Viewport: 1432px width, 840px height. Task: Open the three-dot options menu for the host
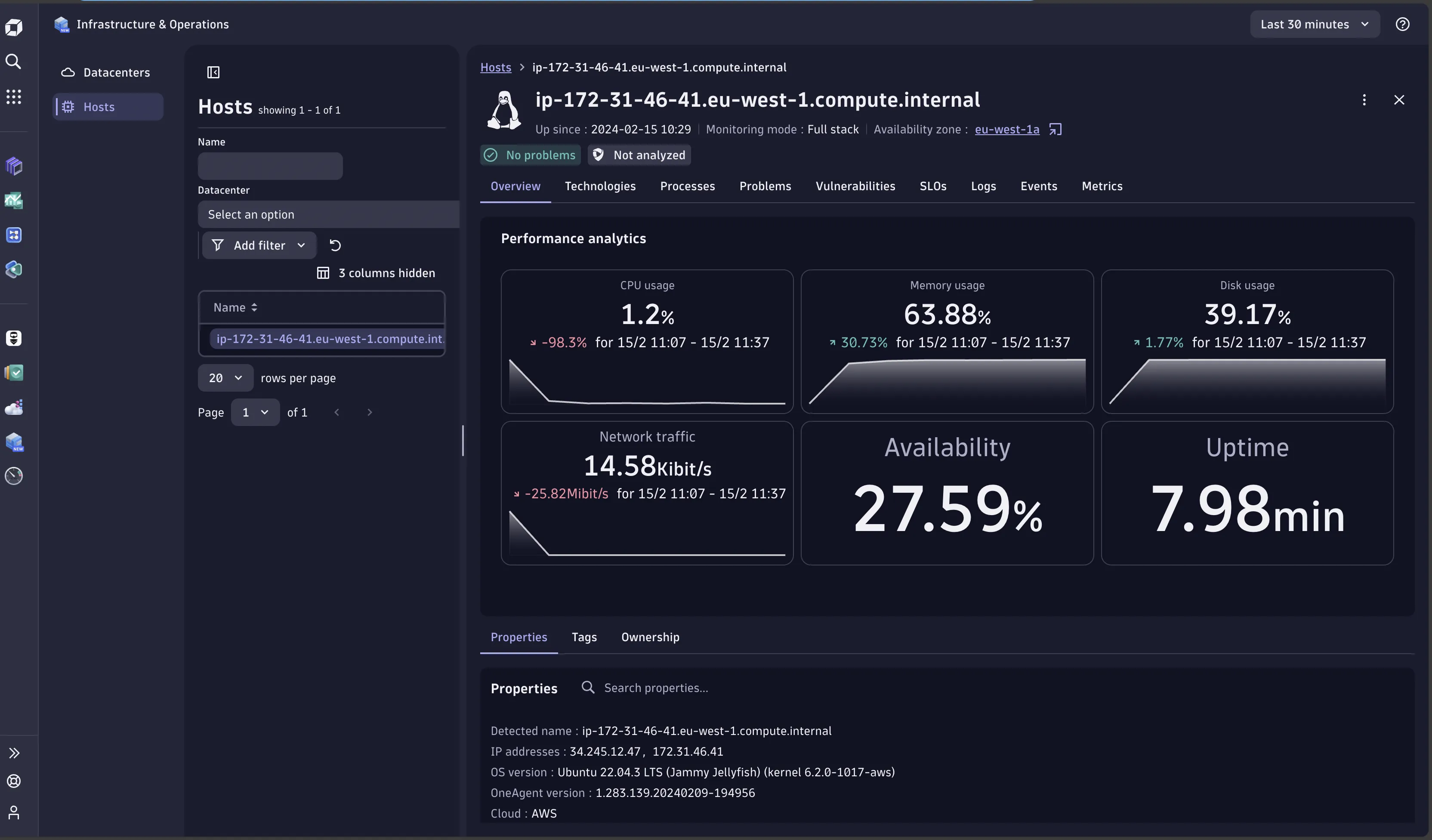[1364, 99]
